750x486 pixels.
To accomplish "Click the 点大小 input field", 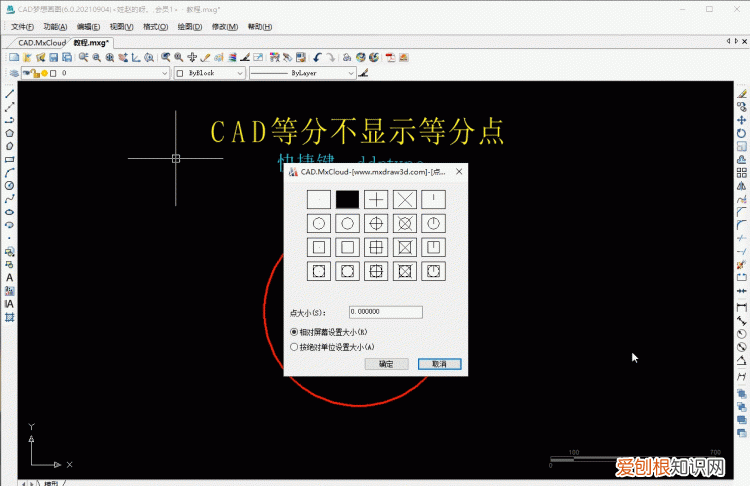I will click(x=386, y=312).
